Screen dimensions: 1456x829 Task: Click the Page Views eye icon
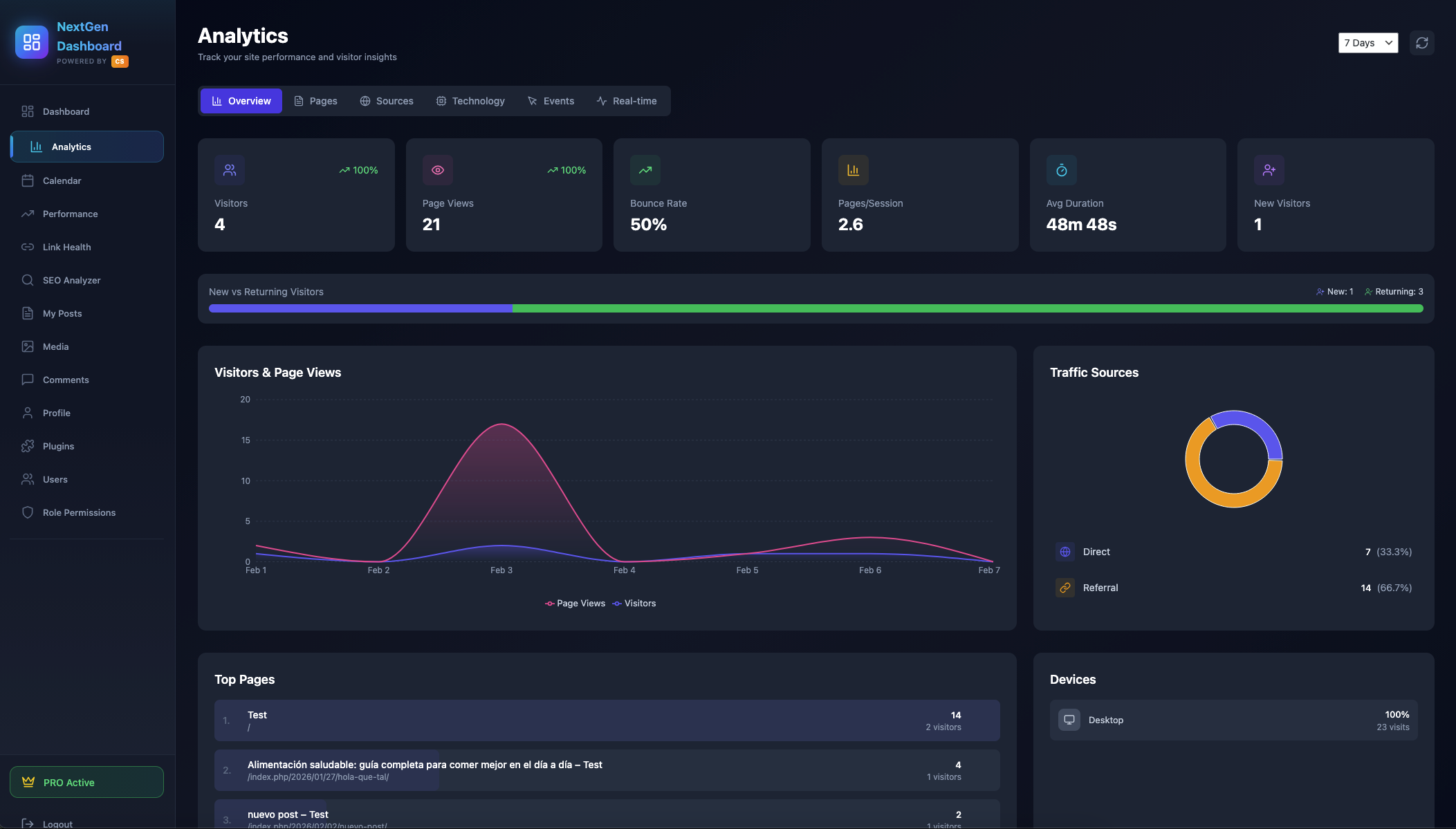(438, 170)
